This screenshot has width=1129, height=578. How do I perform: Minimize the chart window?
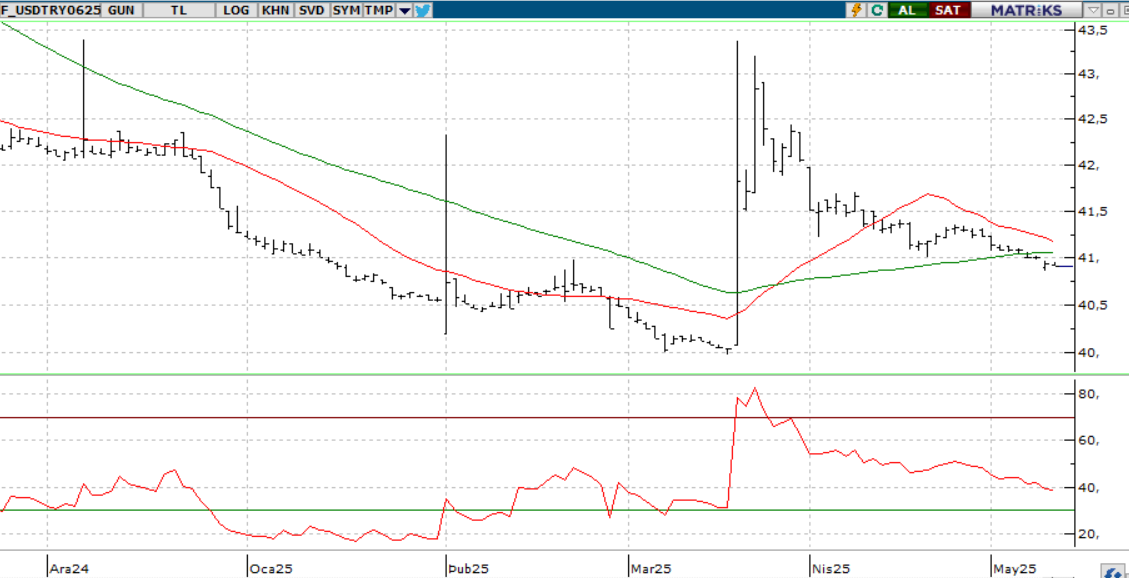click(x=1110, y=11)
